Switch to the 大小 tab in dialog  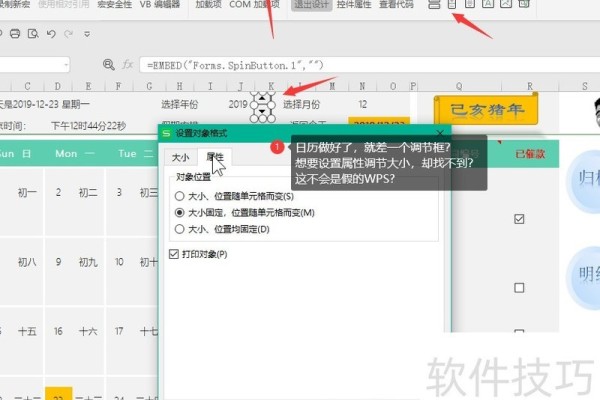point(181,157)
